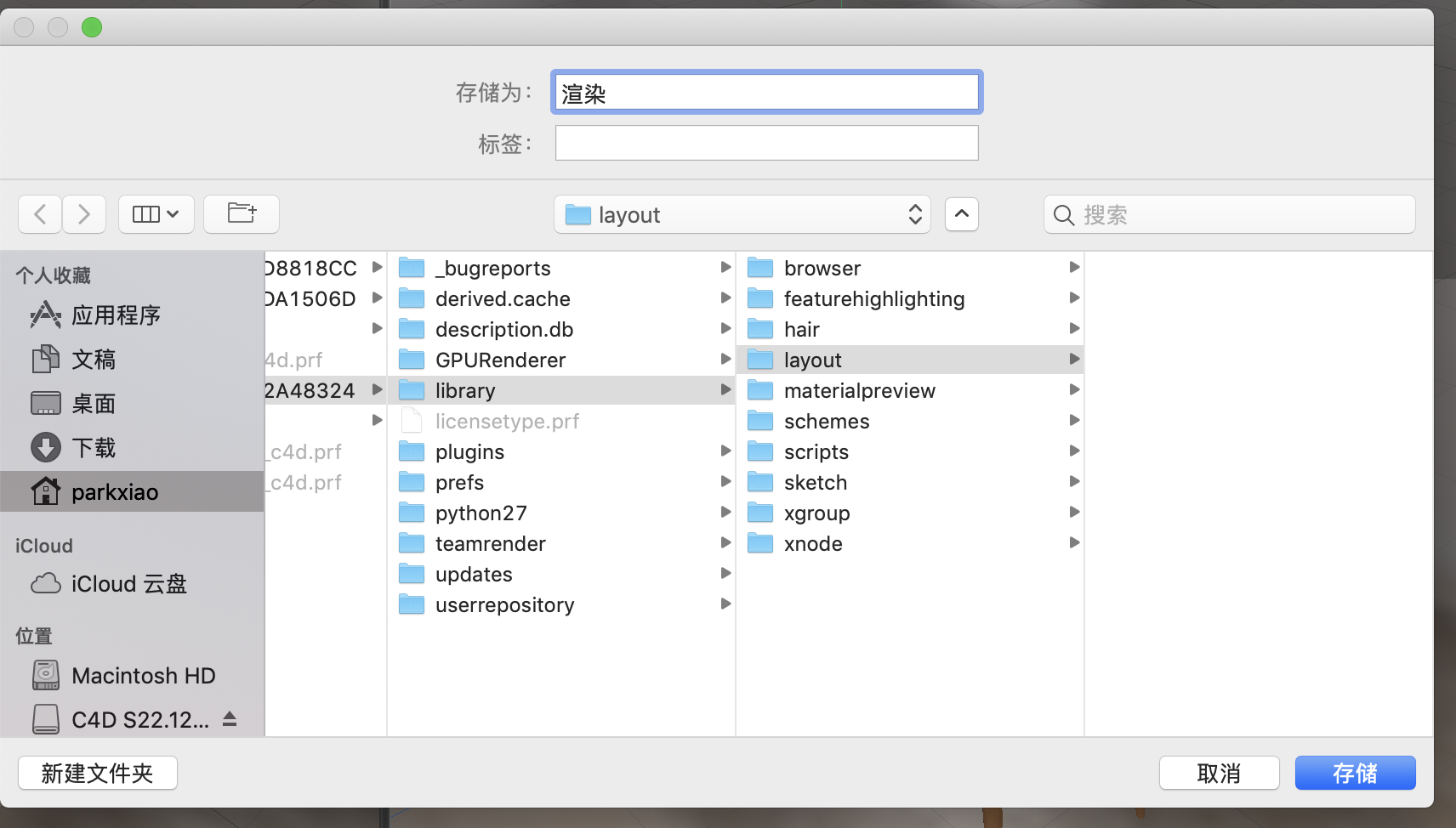Image resolution: width=1456 pixels, height=828 pixels.
Task: Open 桌面 in the sidebar
Action: 132,404
